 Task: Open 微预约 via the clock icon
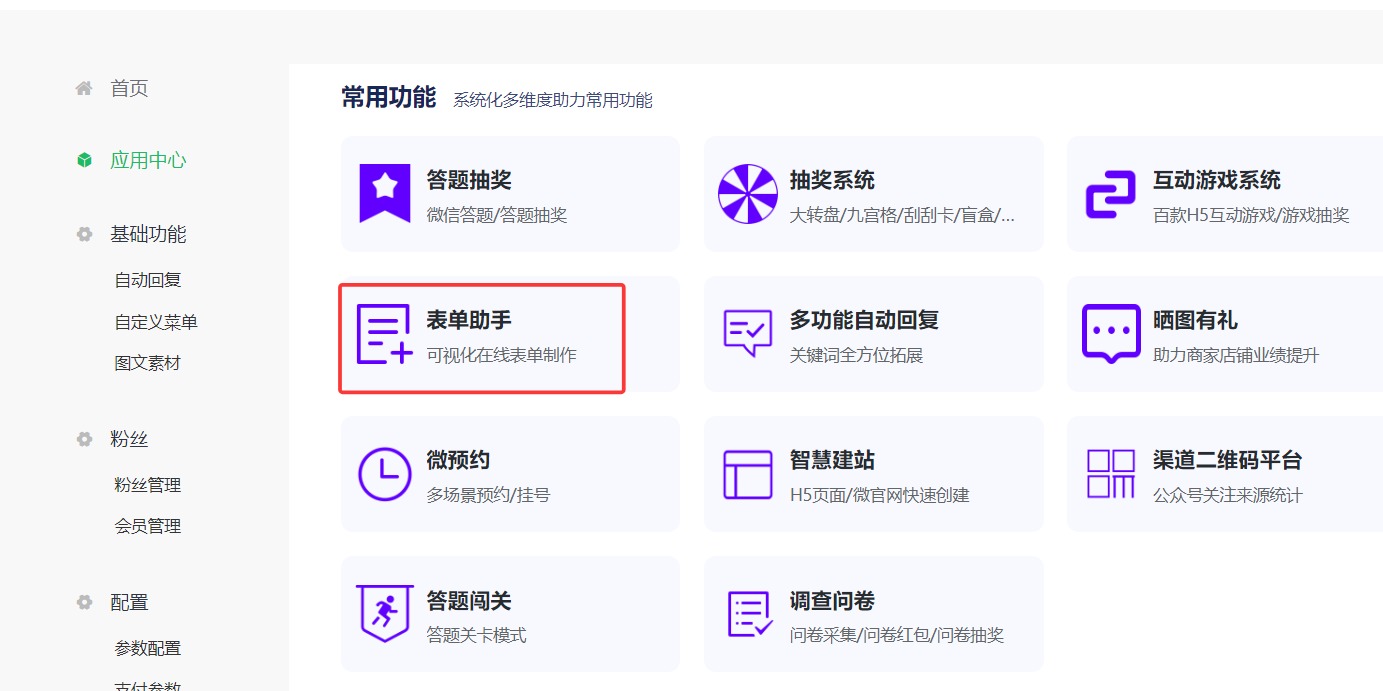click(385, 473)
